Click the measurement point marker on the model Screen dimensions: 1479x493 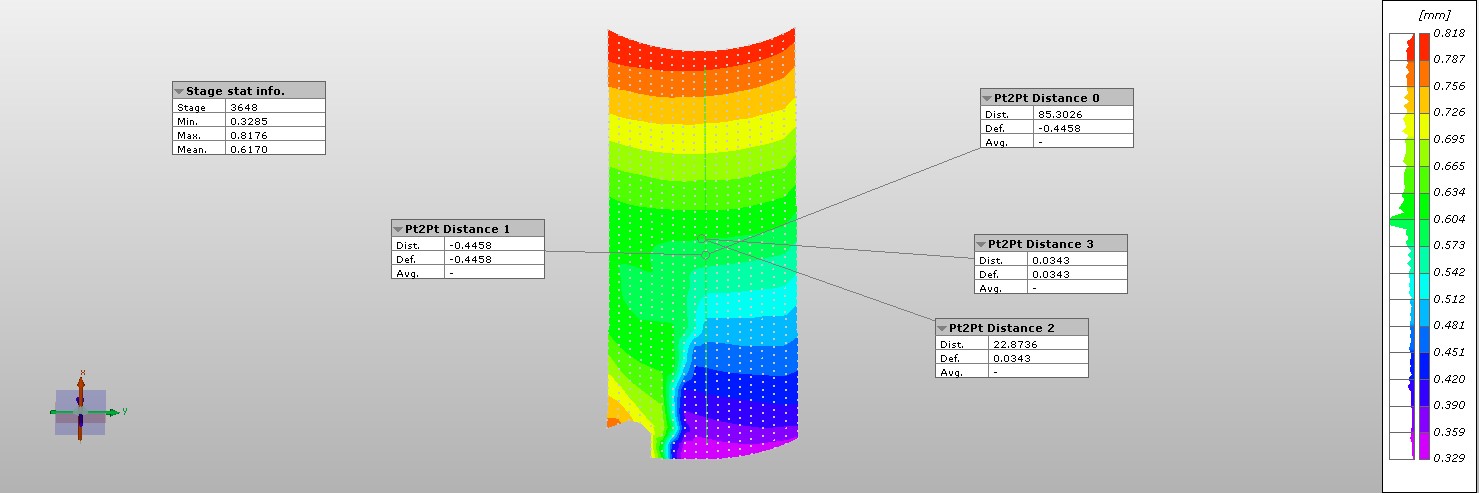705,255
